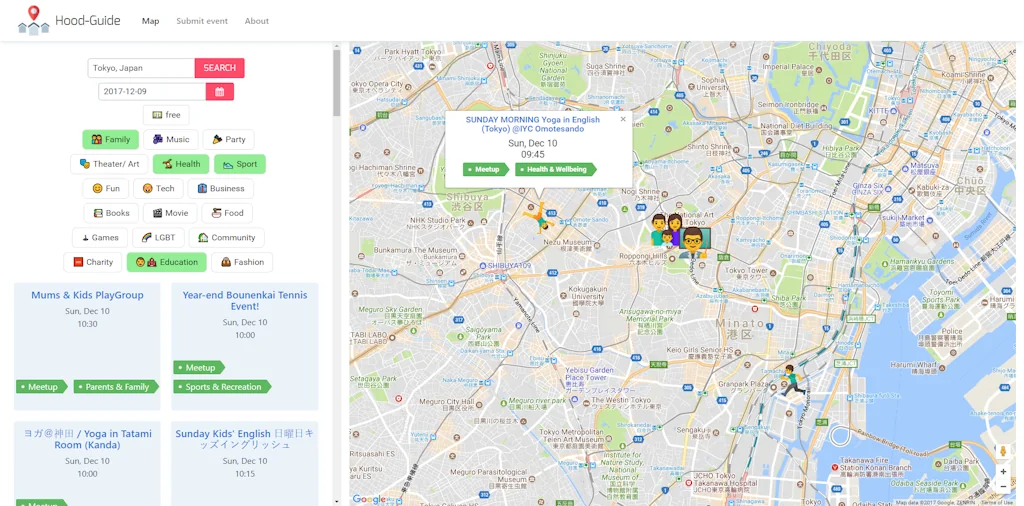Screen dimensions: 1024x506
Task: Click the event list scrollbar thumb
Action: [337, 83]
